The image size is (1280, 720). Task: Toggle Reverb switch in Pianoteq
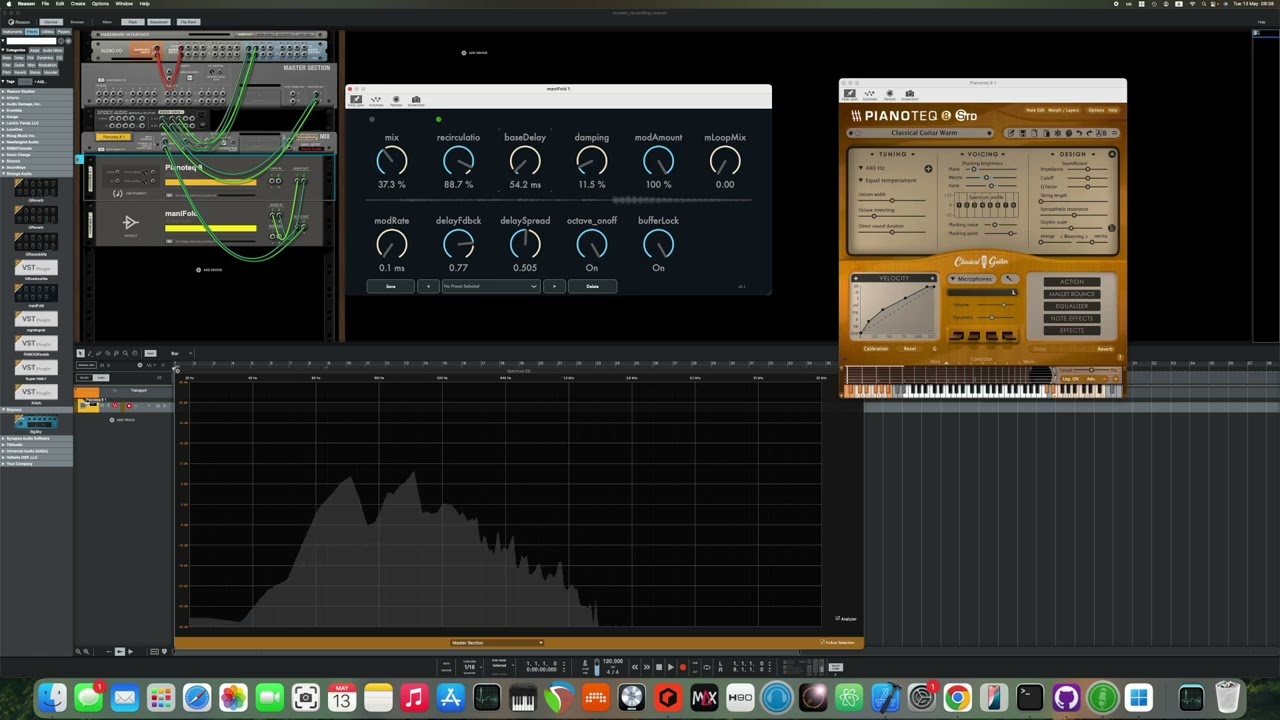[1105, 349]
